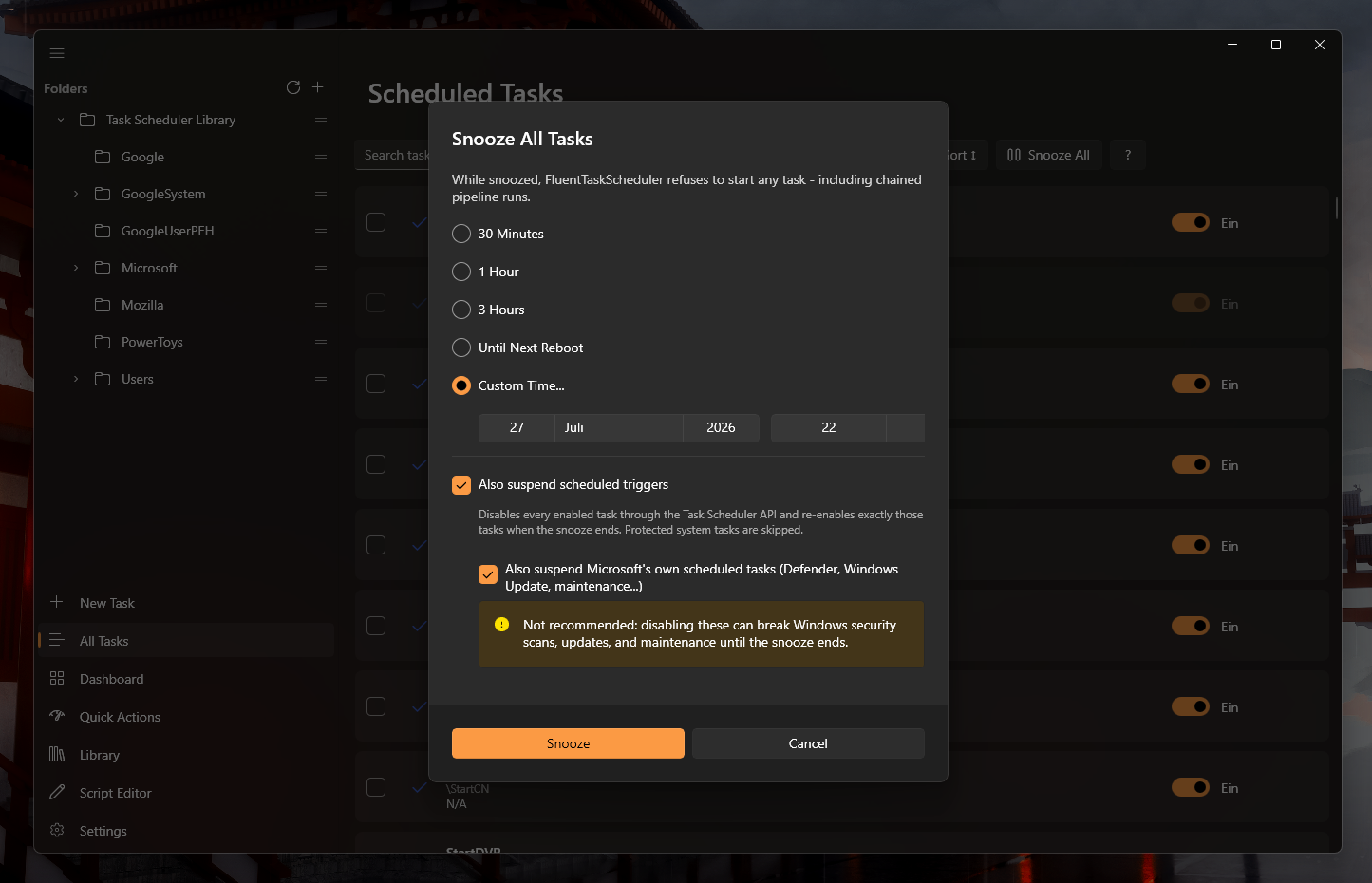1372x883 pixels.
Task: Tick the checkbox on the StartCN task row
Action: pos(376,787)
